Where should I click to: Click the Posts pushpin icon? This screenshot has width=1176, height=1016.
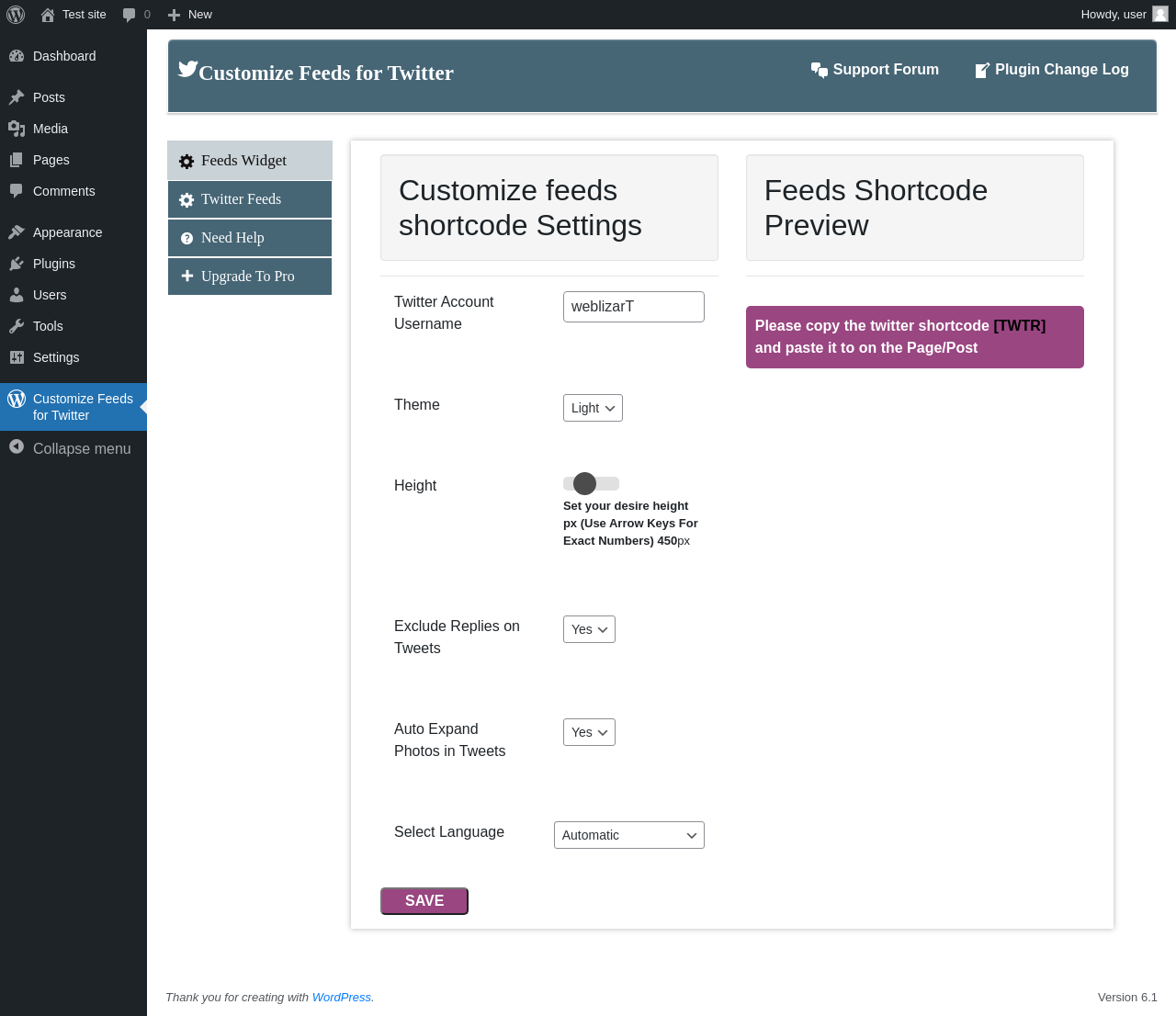click(x=17, y=97)
